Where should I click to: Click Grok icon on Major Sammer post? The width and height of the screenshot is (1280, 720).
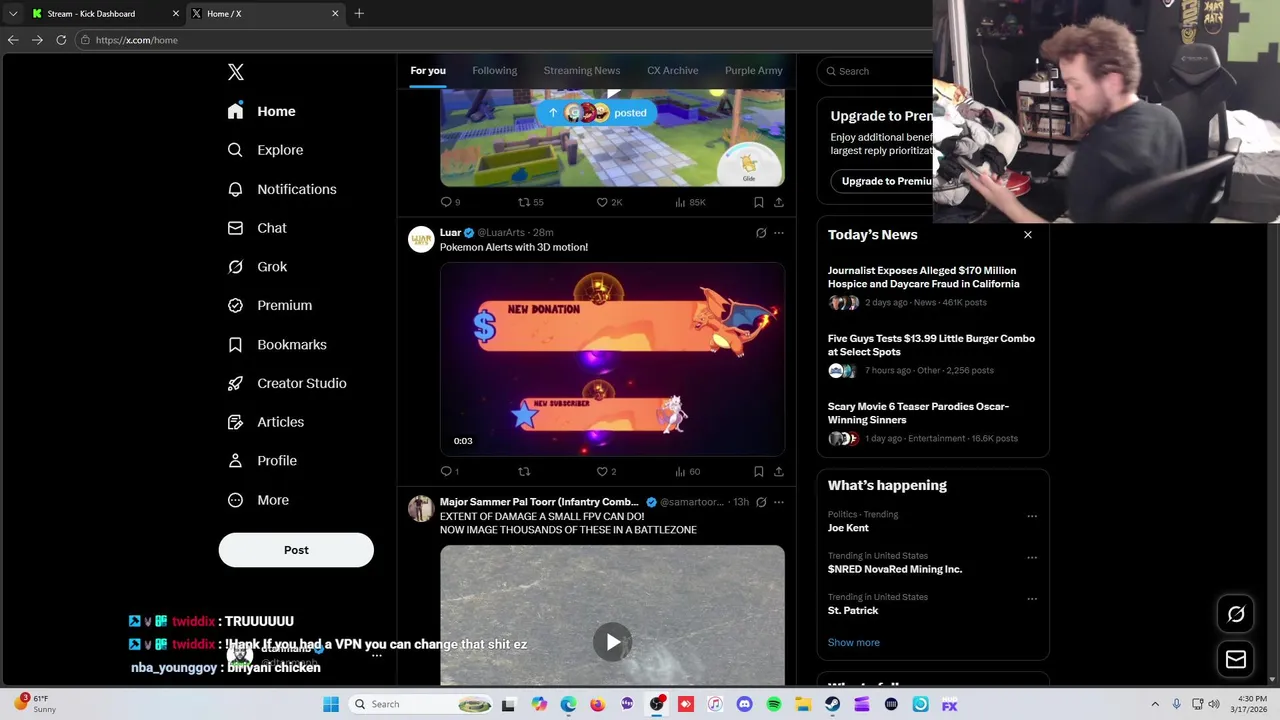point(761,502)
